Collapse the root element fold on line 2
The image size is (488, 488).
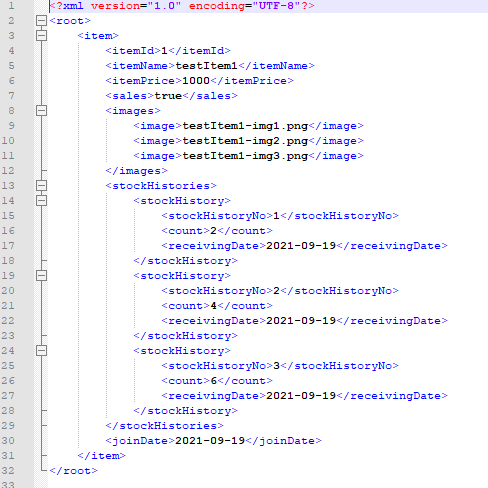coord(41,21)
